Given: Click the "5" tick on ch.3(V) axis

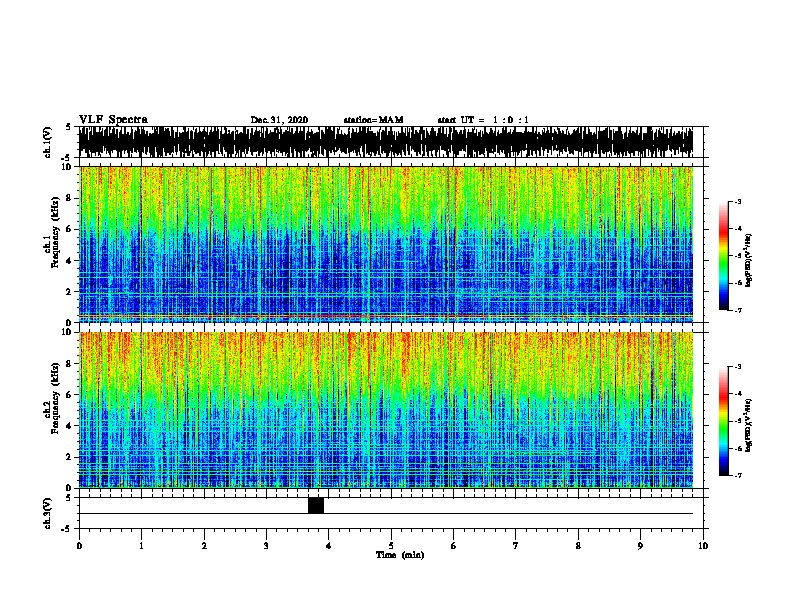Looking at the screenshot, I should (68, 498).
